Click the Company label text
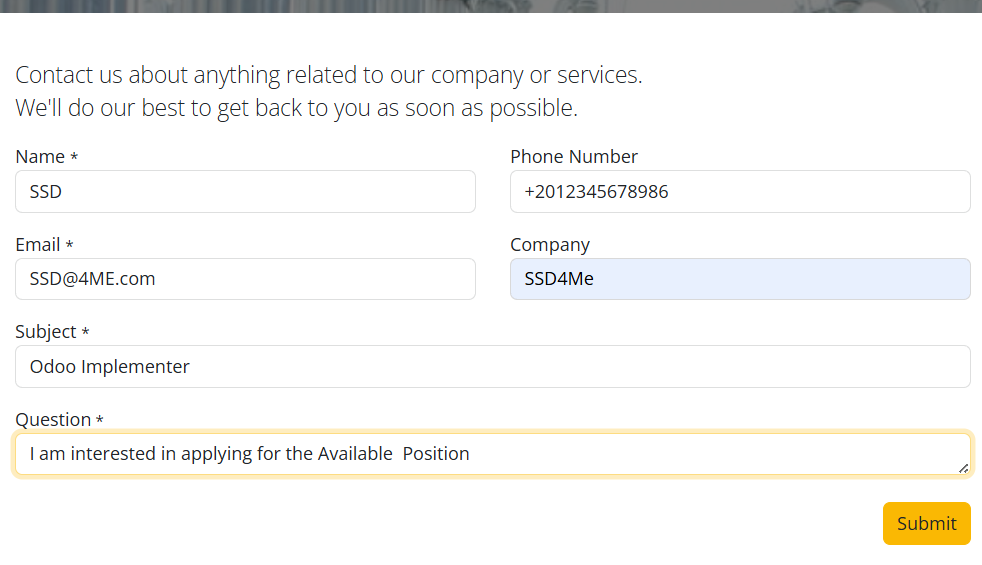Viewport: 982px width, 565px height. coord(550,245)
